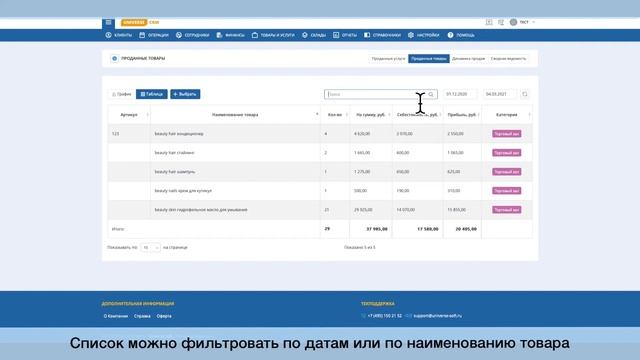This screenshot has height=360, width=640.
Task: Switch to the Проданные услуги tab
Action: point(388,59)
